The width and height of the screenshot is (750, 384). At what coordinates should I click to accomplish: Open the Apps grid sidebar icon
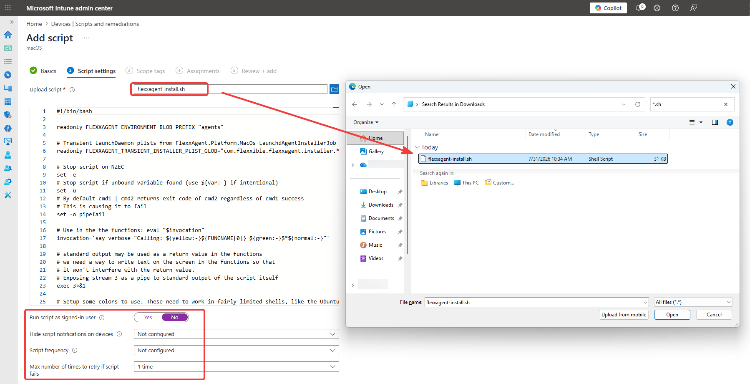(8, 101)
